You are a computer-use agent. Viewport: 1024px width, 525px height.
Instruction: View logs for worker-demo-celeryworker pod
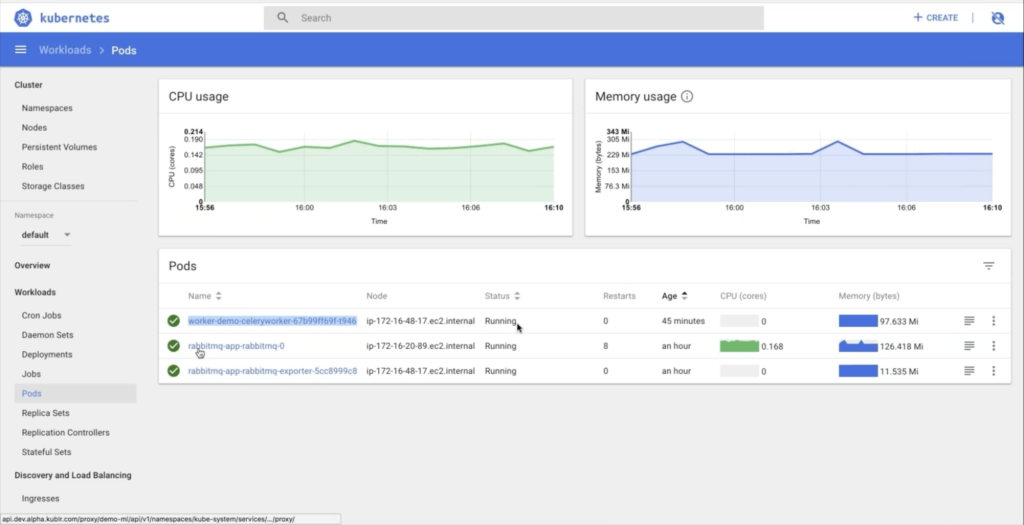click(x=969, y=321)
